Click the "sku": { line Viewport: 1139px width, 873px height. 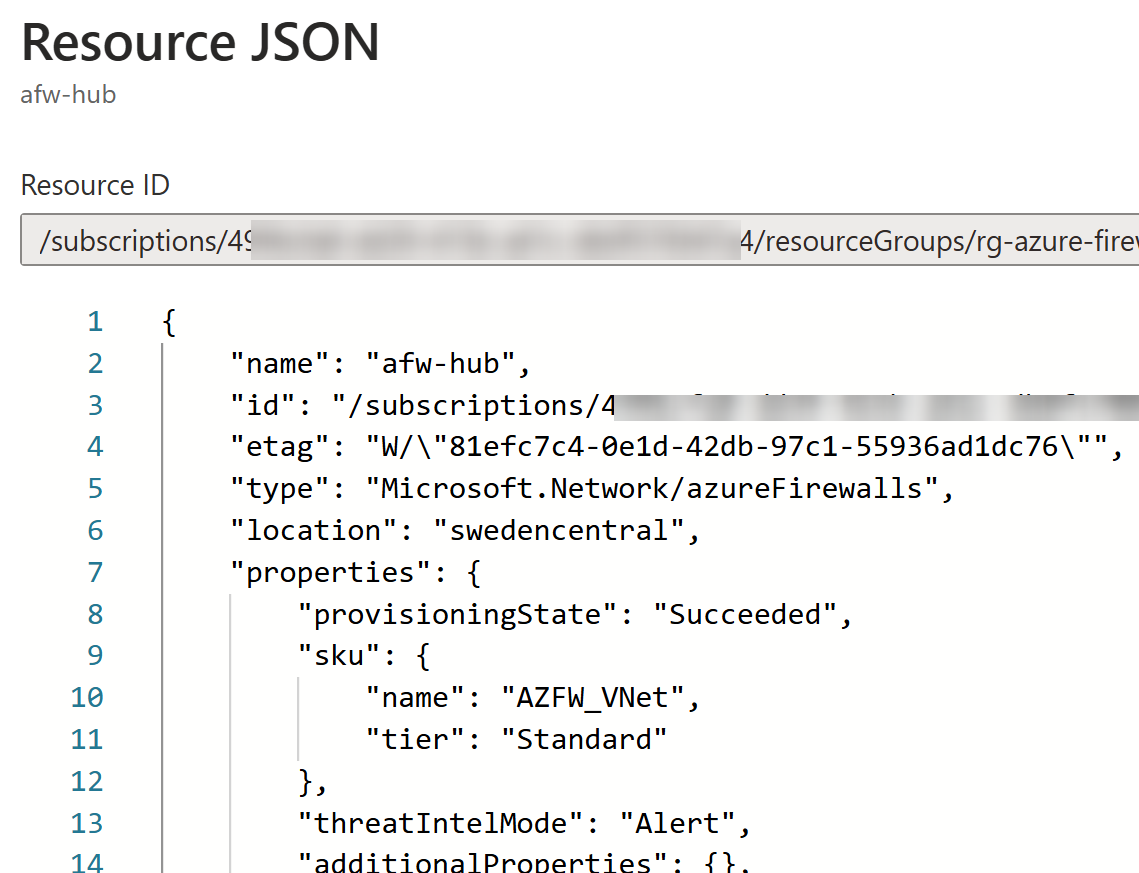(x=364, y=656)
